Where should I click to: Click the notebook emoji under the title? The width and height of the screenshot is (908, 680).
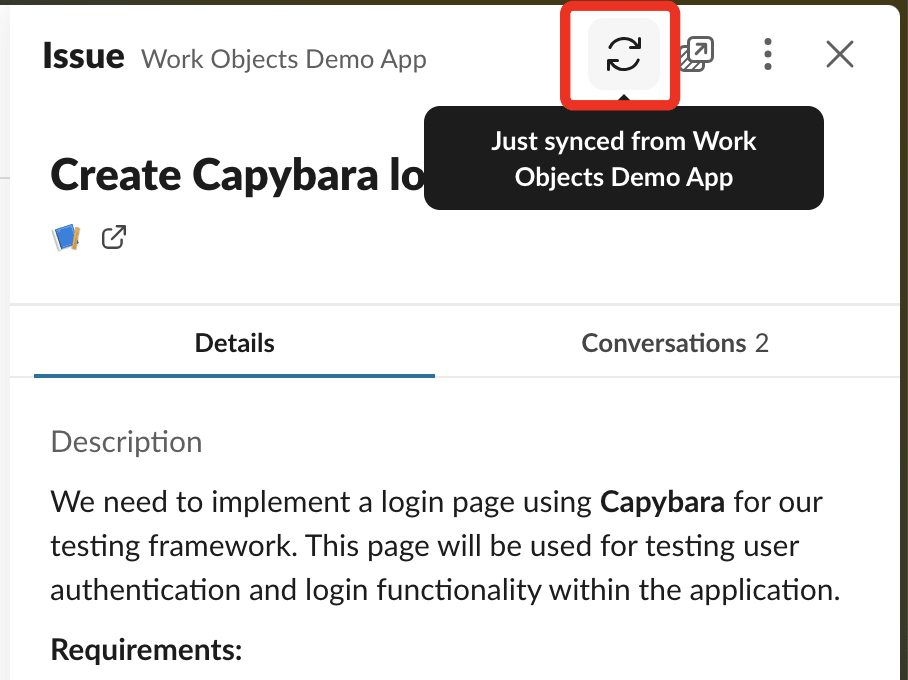tap(64, 236)
